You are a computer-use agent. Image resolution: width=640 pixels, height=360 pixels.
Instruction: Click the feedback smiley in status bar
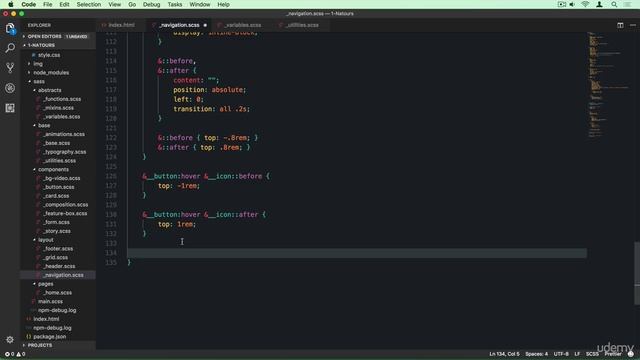pos(631,354)
